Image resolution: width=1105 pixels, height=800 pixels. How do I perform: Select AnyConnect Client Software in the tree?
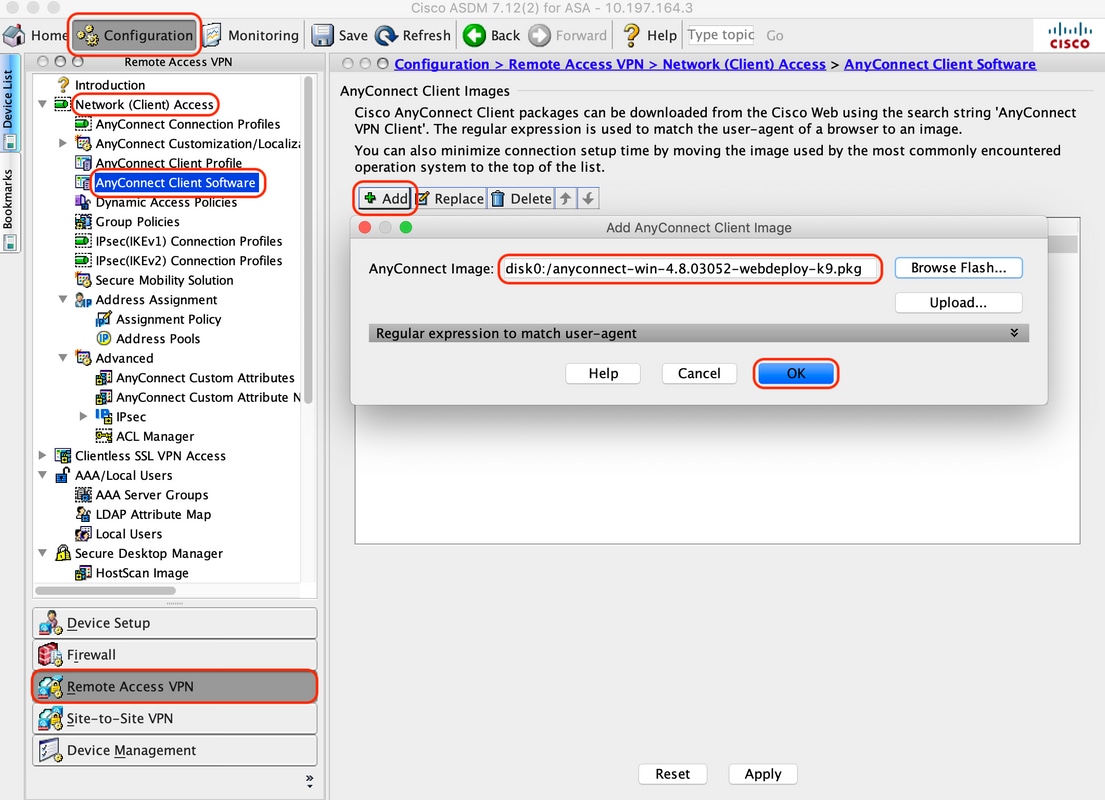pos(175,183)
